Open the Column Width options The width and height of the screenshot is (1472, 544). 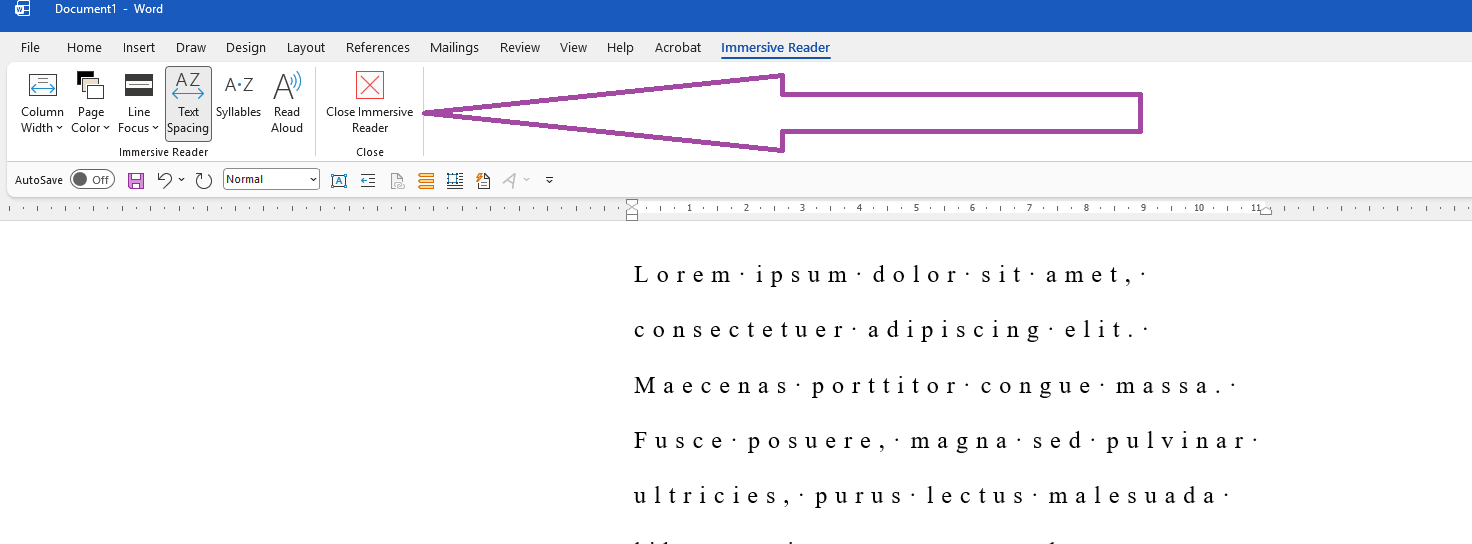42,102
